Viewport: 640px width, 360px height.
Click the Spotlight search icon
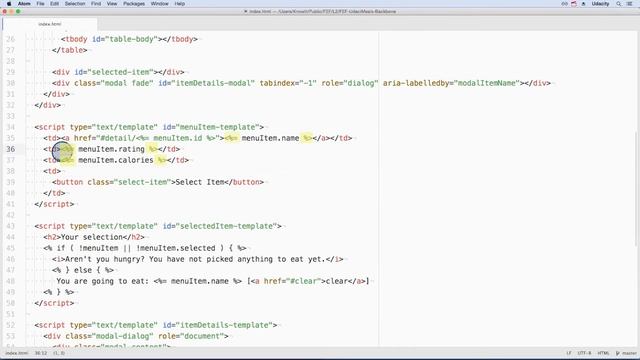click(x=619, y=4)
